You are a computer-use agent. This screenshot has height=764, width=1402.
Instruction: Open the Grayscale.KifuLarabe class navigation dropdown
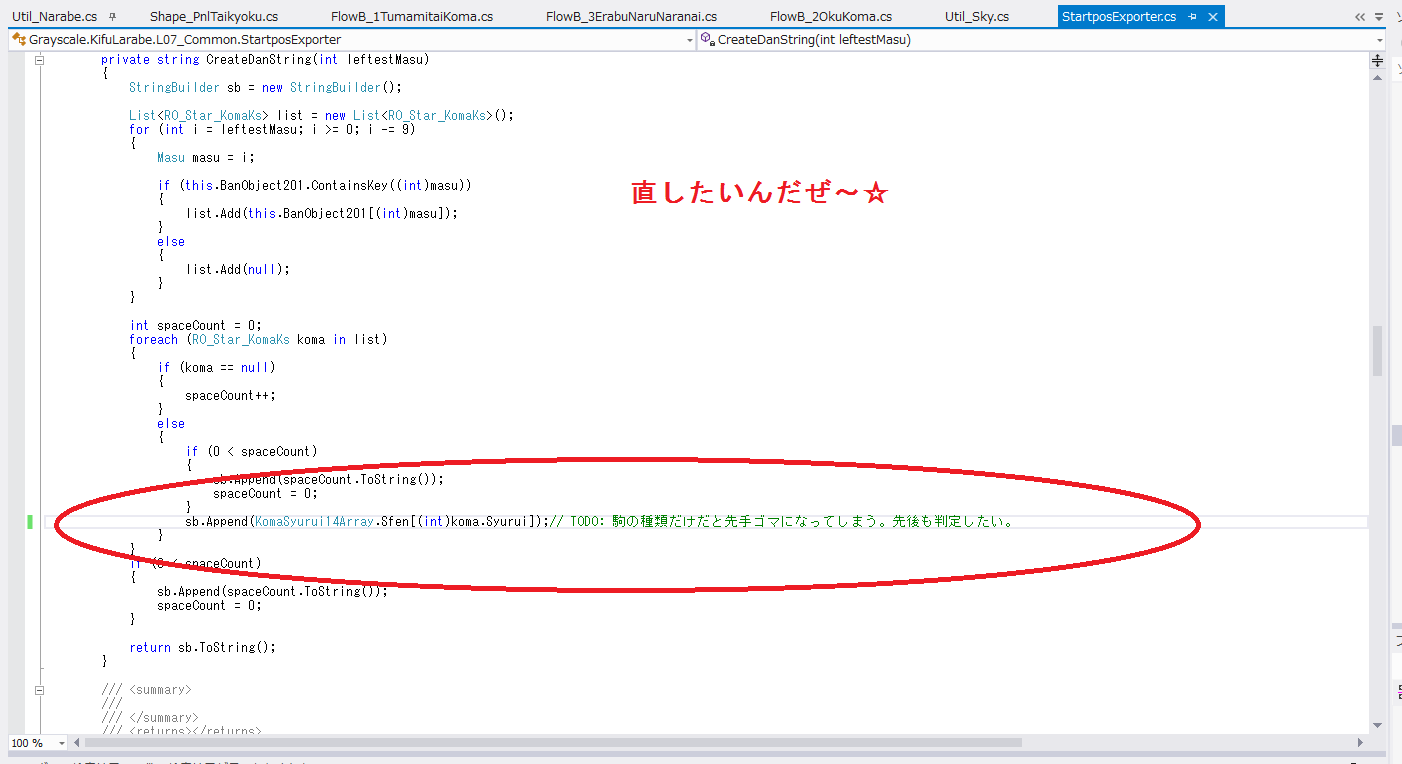(689, 40)
